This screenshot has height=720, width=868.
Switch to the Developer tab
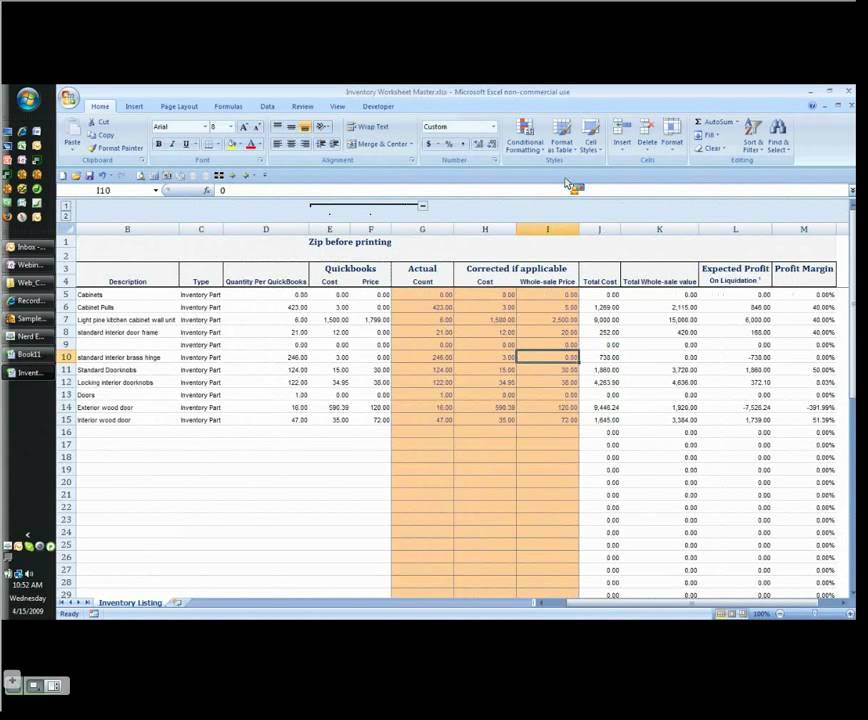tap(378, 107)
